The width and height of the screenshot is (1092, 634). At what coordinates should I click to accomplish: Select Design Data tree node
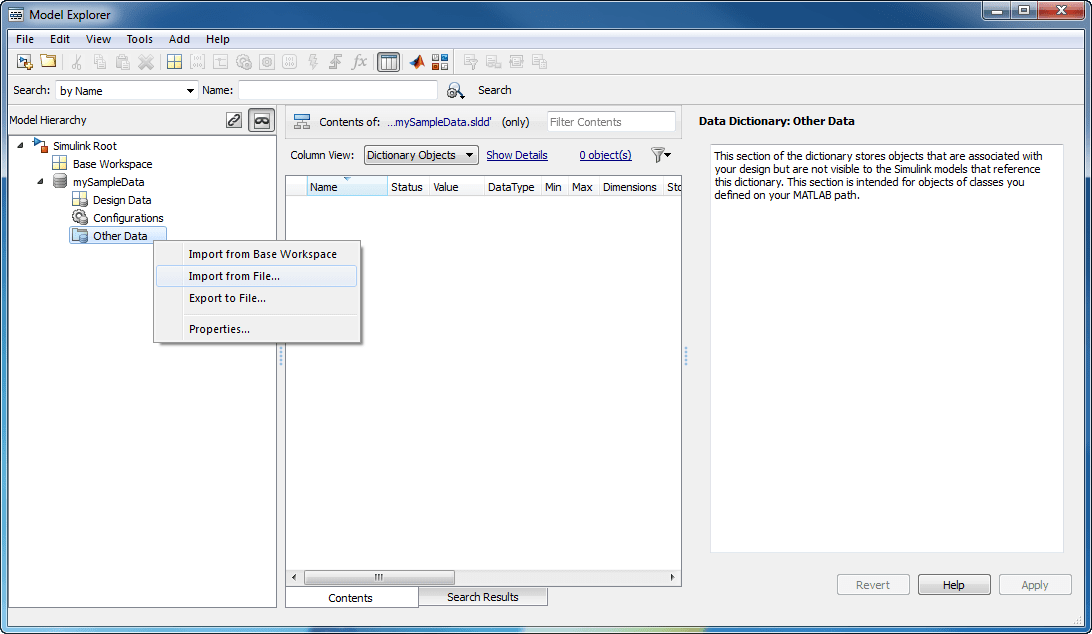(122, 200)
